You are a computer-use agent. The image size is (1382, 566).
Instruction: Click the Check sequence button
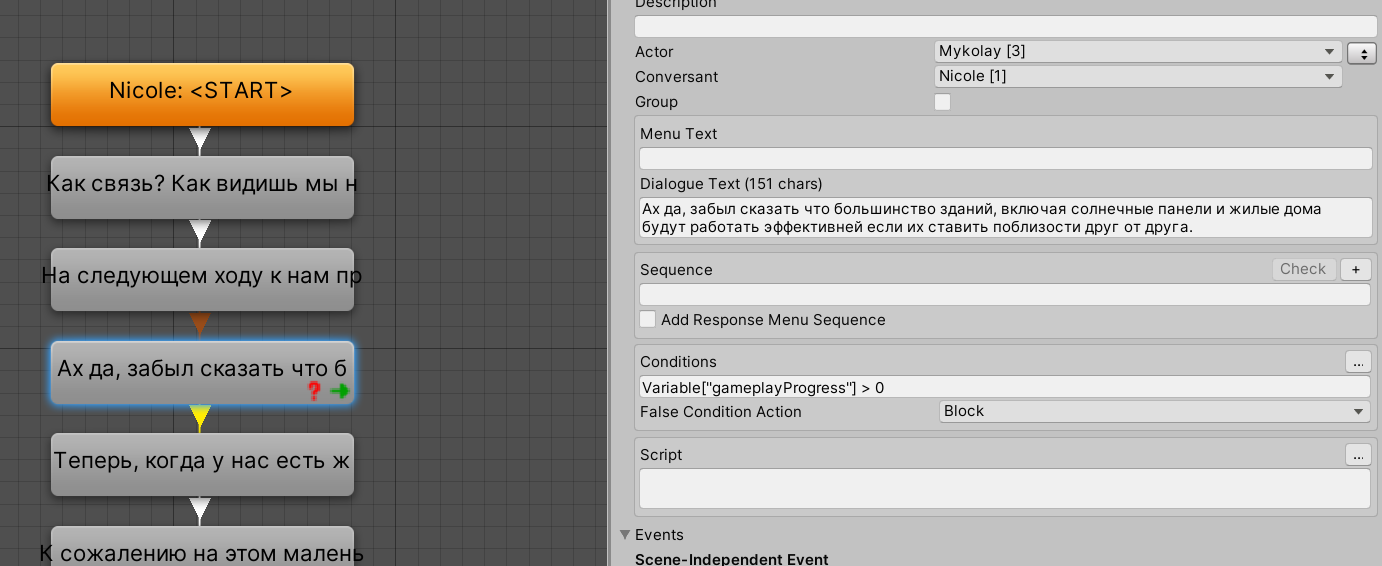pos(1303,269)
